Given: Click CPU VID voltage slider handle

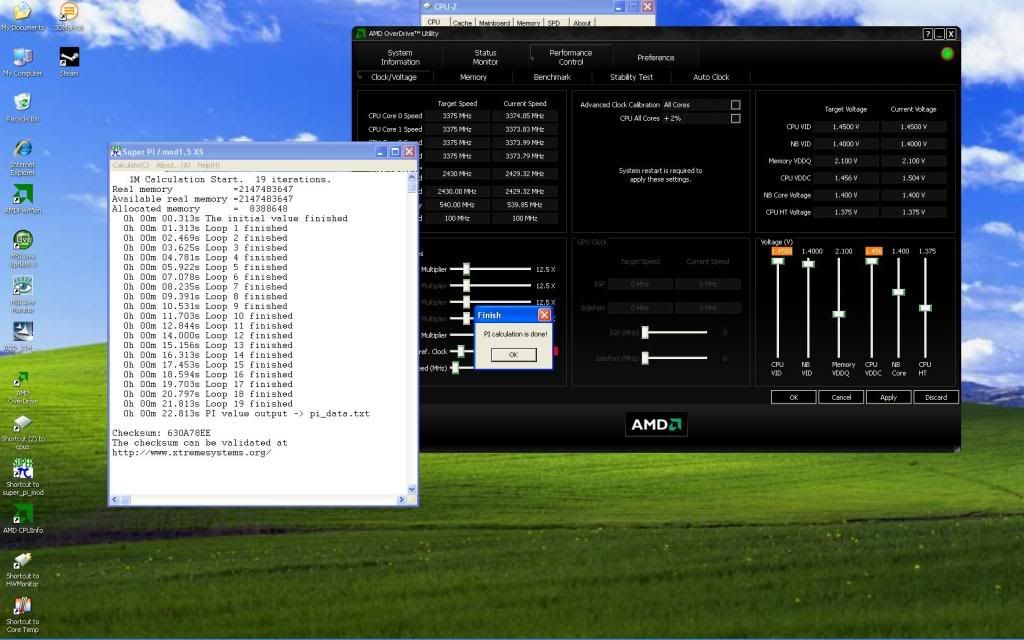Looking at the screenshot, I should coord(777,261).
